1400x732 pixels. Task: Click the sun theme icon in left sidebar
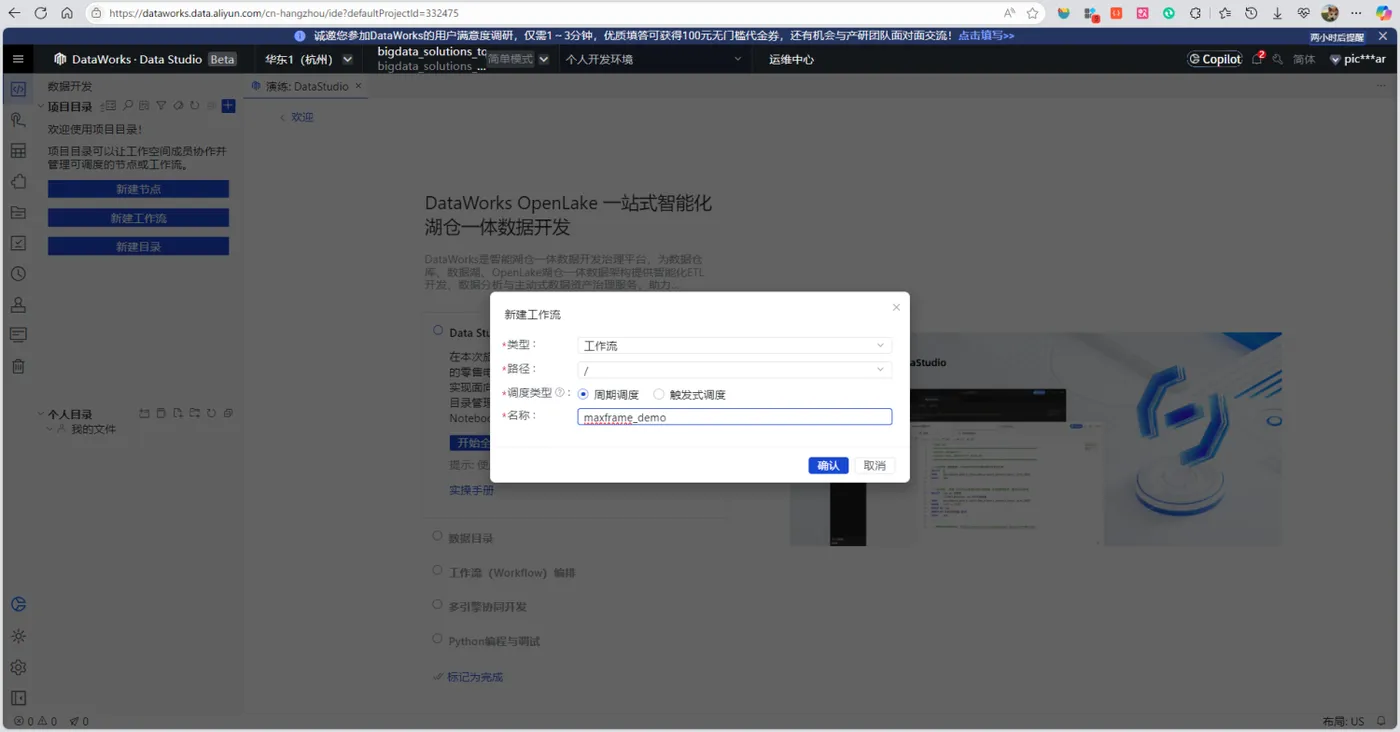click(18, 636)
